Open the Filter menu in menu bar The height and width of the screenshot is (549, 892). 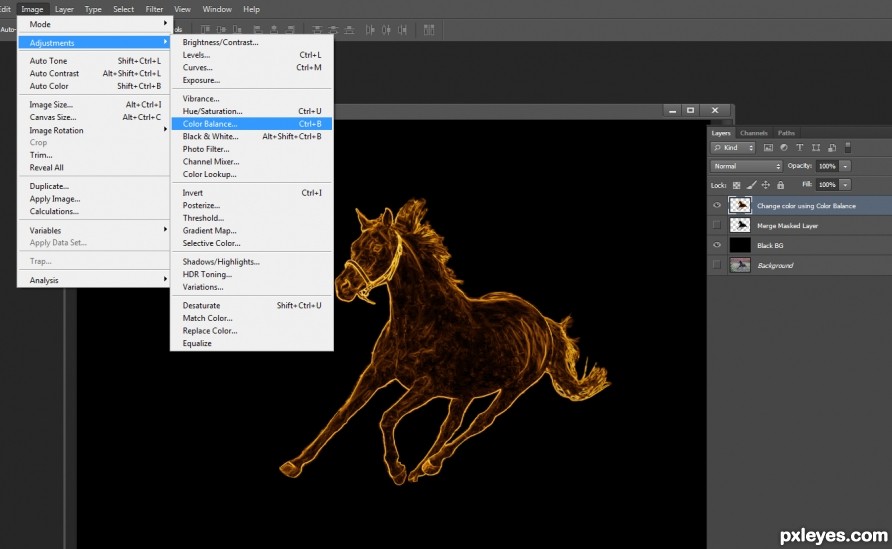154,9
